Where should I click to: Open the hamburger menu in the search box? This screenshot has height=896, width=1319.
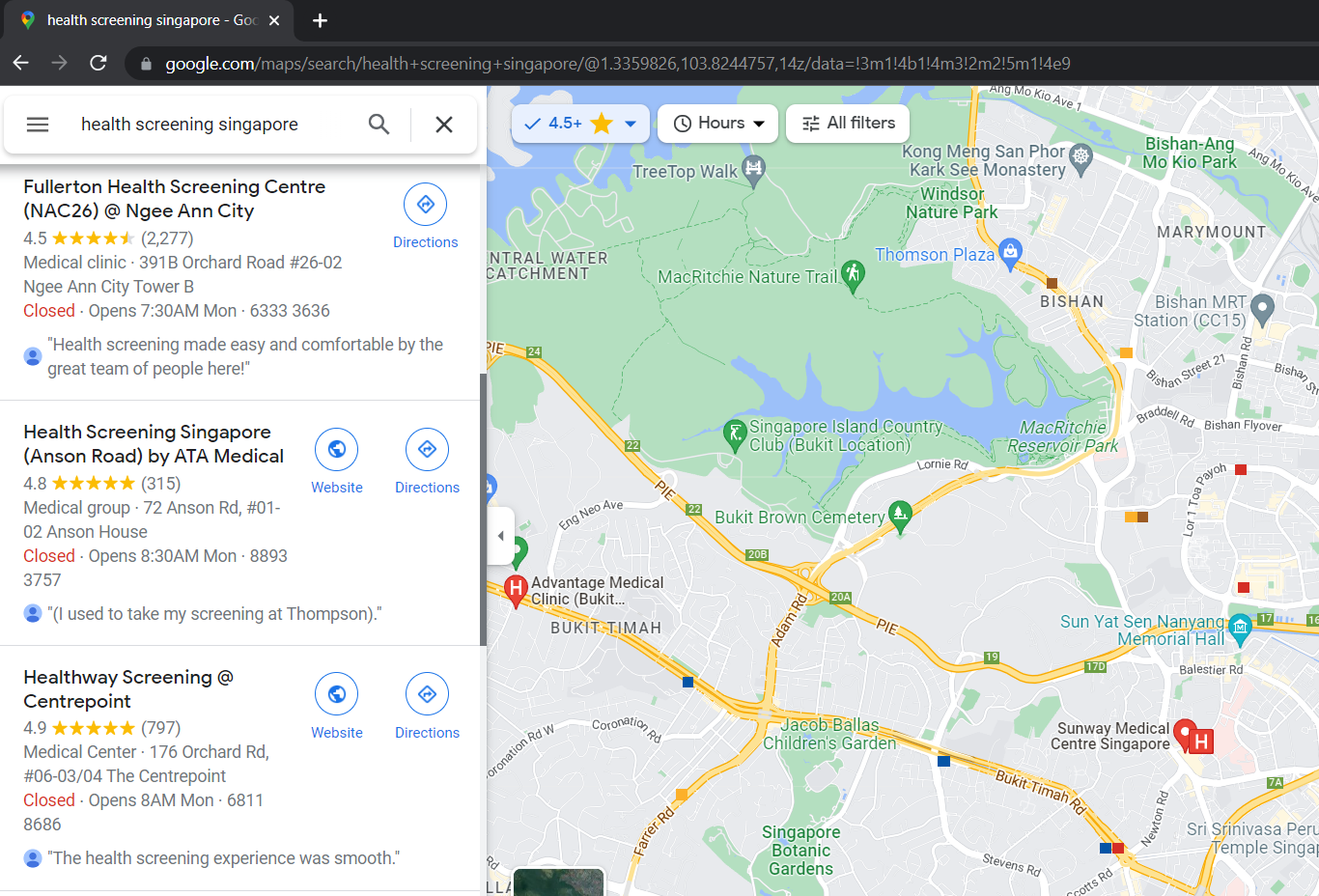38,125
